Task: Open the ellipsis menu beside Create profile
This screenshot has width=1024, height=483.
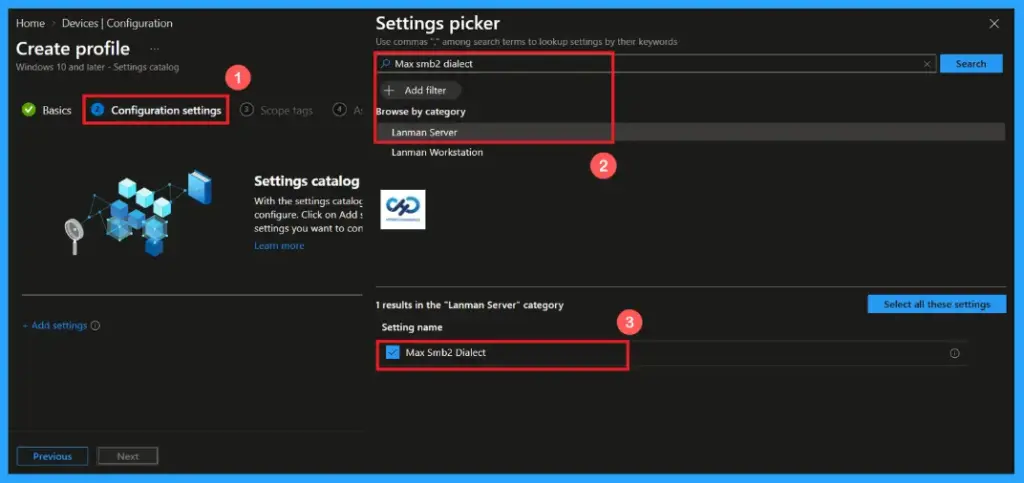Action: [x=154, y=49]
